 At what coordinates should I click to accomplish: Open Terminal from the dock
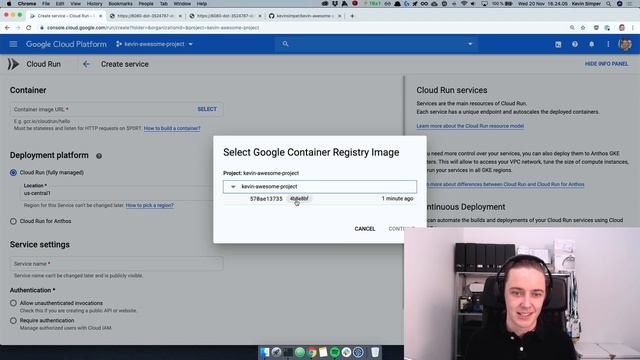click(288, 352)
